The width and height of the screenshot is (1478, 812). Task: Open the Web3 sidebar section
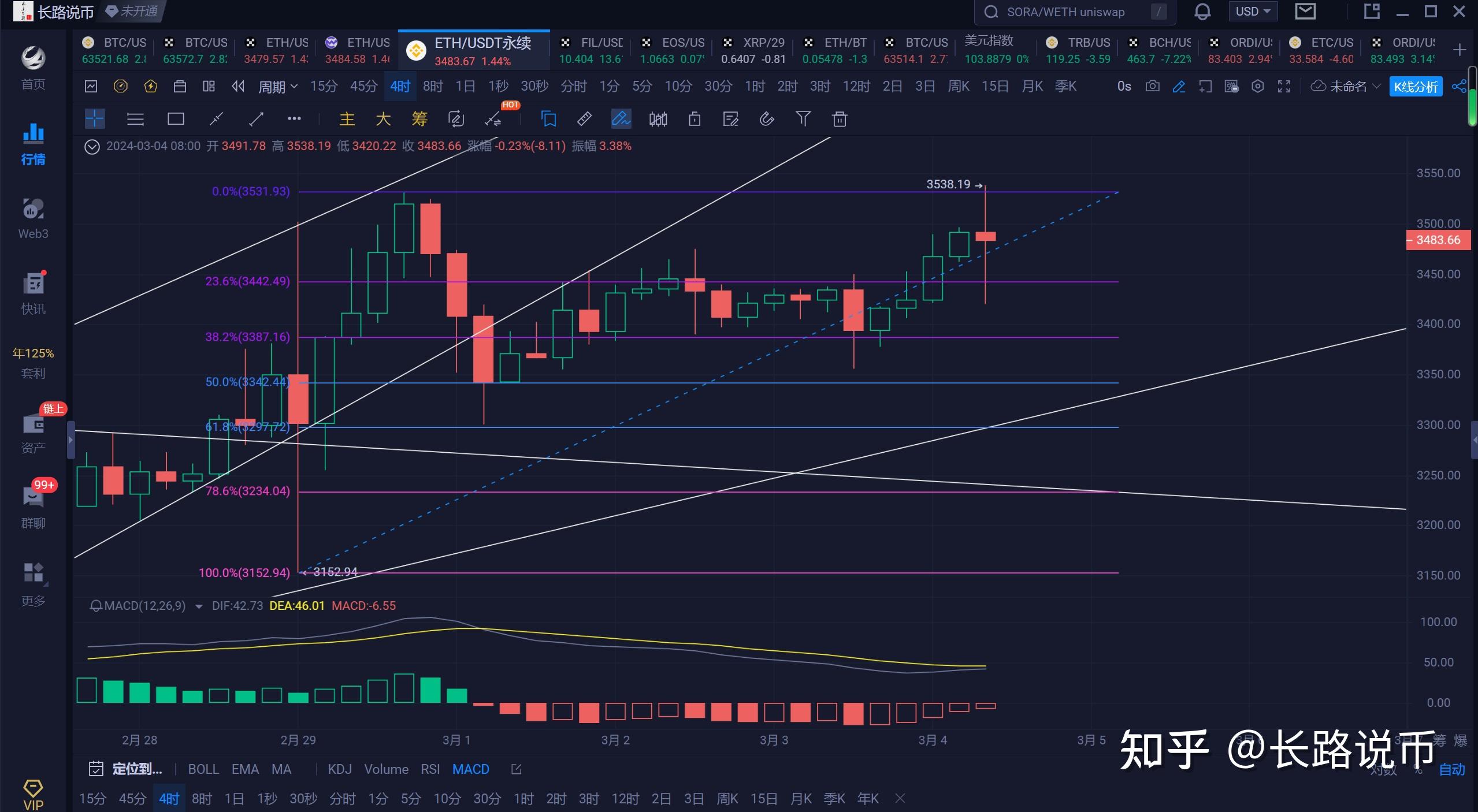coord(33,218)
